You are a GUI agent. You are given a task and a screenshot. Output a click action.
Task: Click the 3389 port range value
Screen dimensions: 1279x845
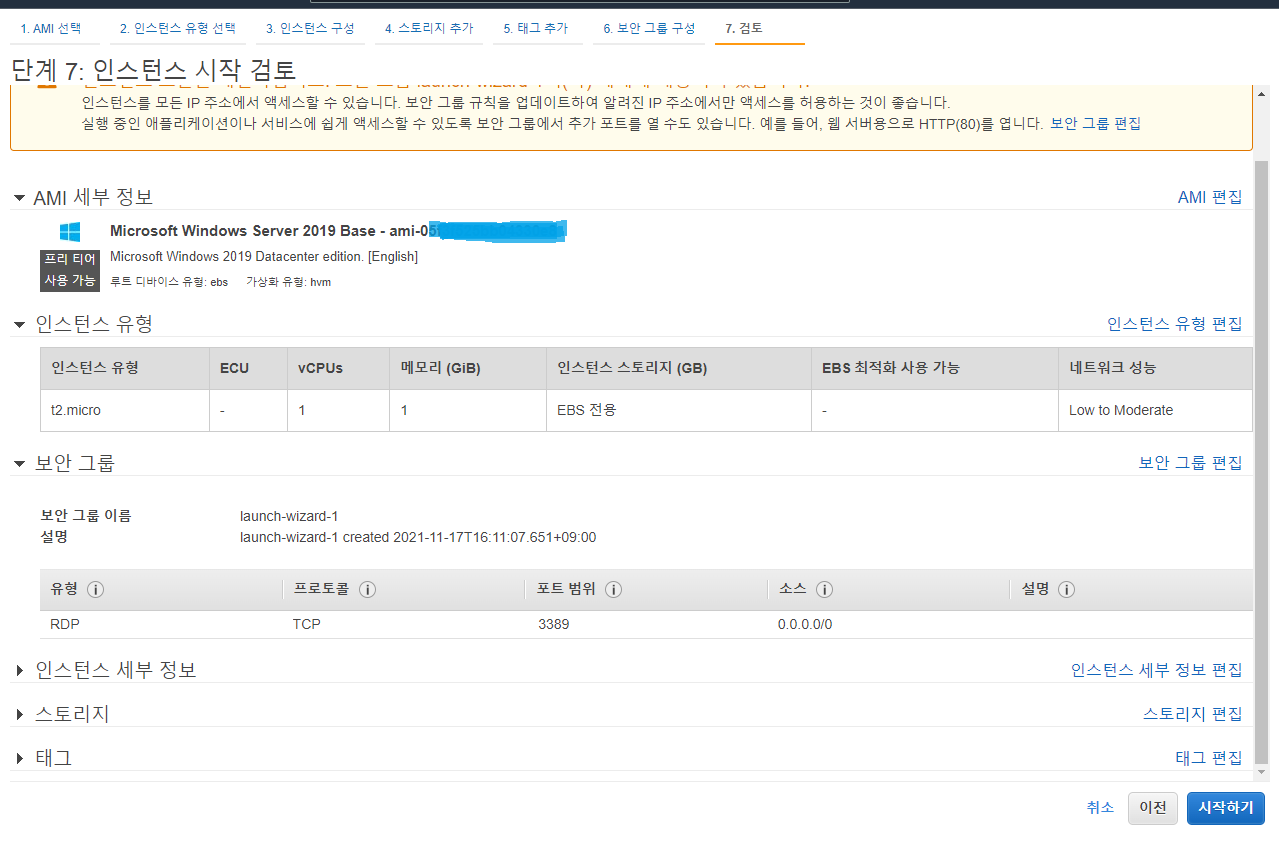tap(553, 624)
